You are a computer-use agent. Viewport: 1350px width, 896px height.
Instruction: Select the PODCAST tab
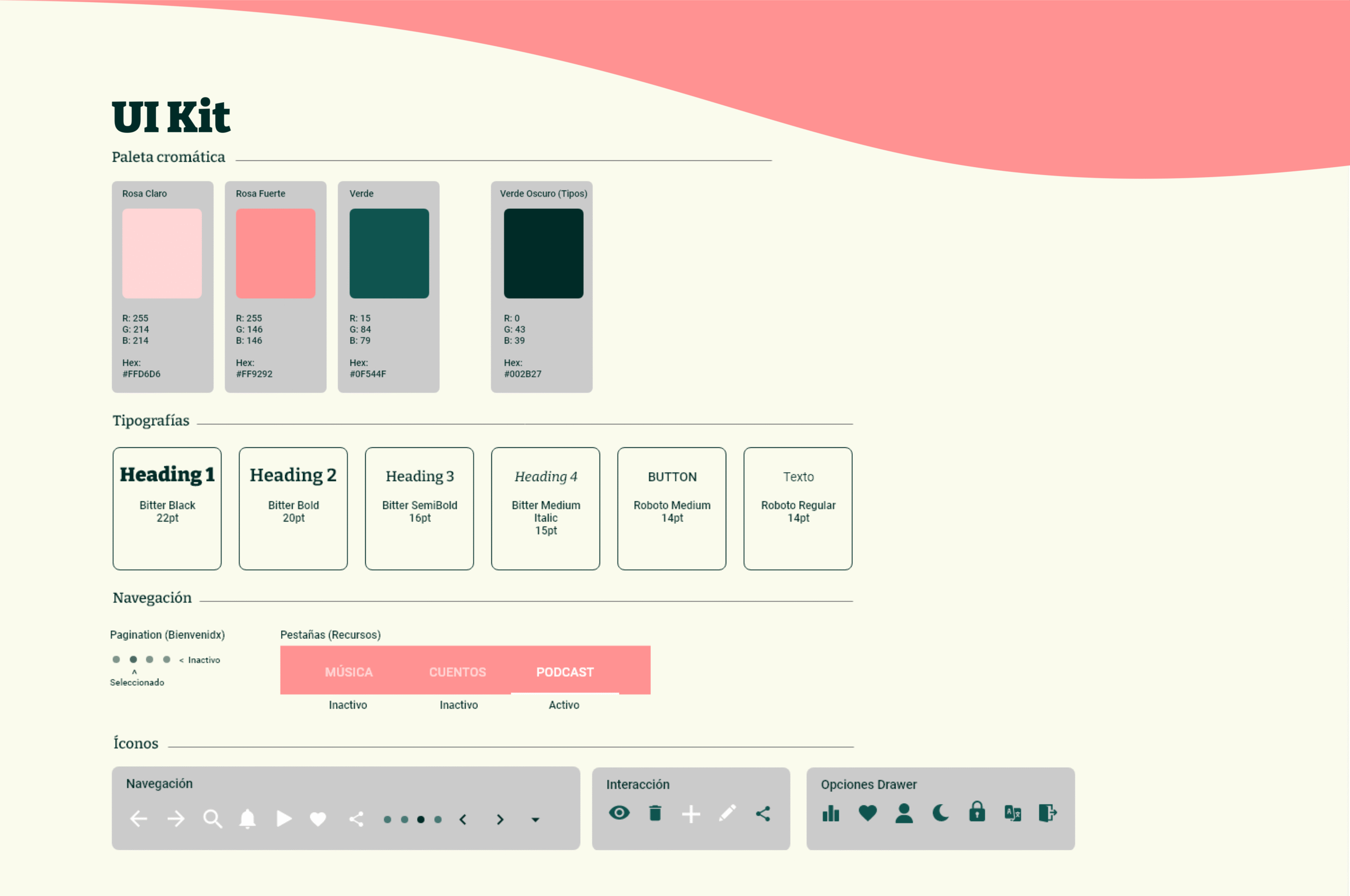click(x=565, y=672)
